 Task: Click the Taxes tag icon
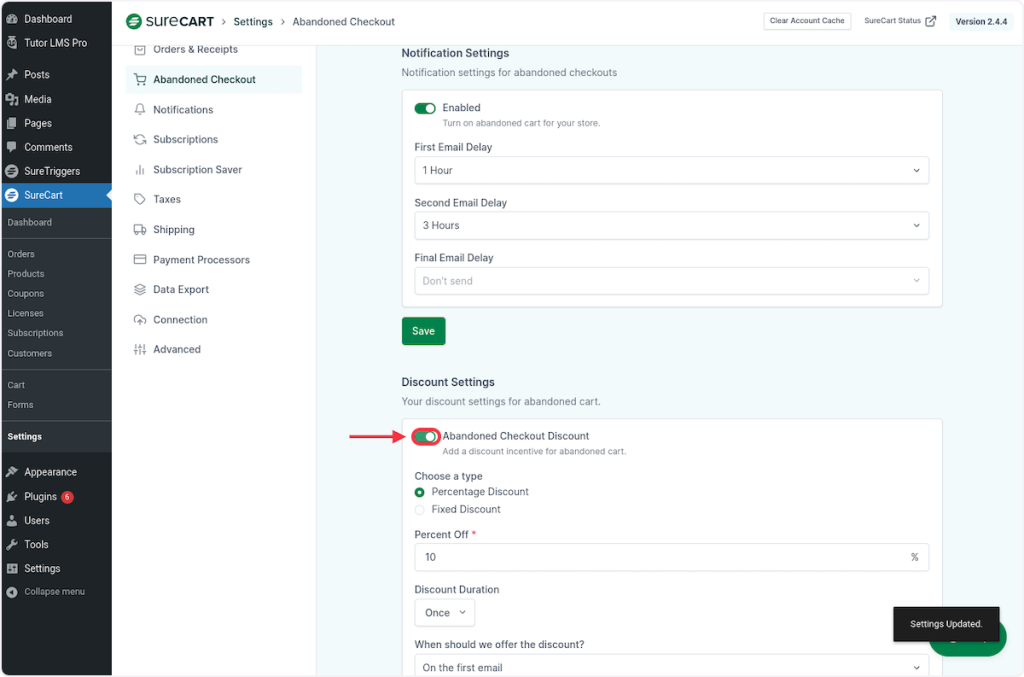[x=140, y=200]
